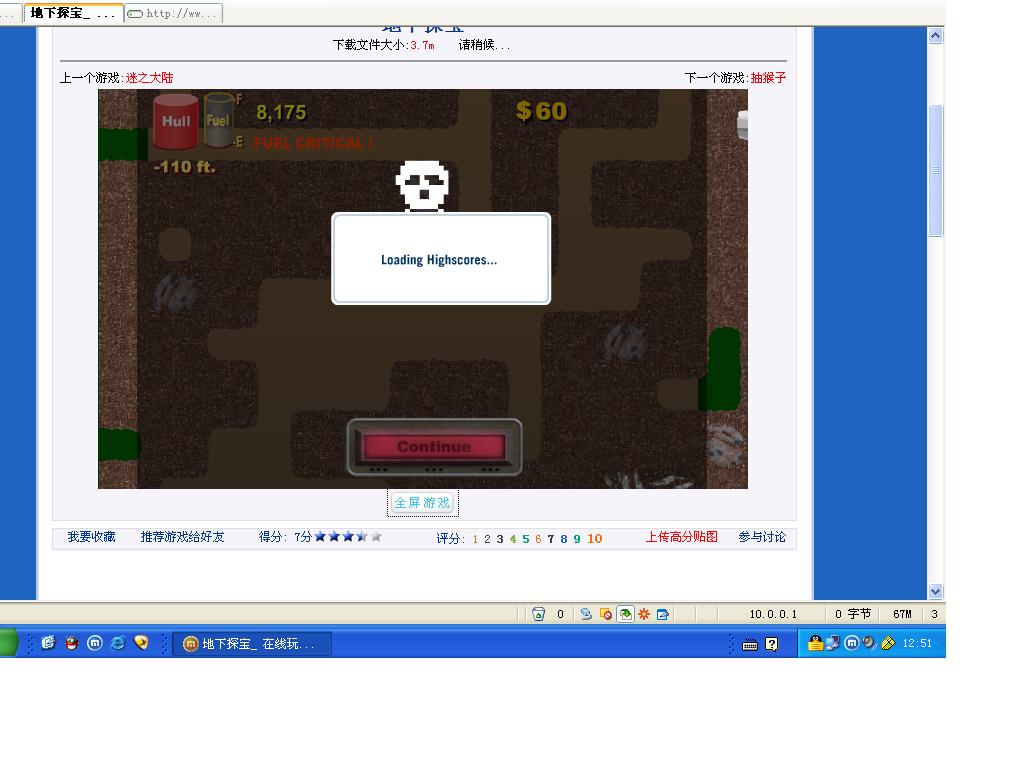This screenshot has height=768, width=1024.
Task: Click the language bar help icon
Action: 771,645
